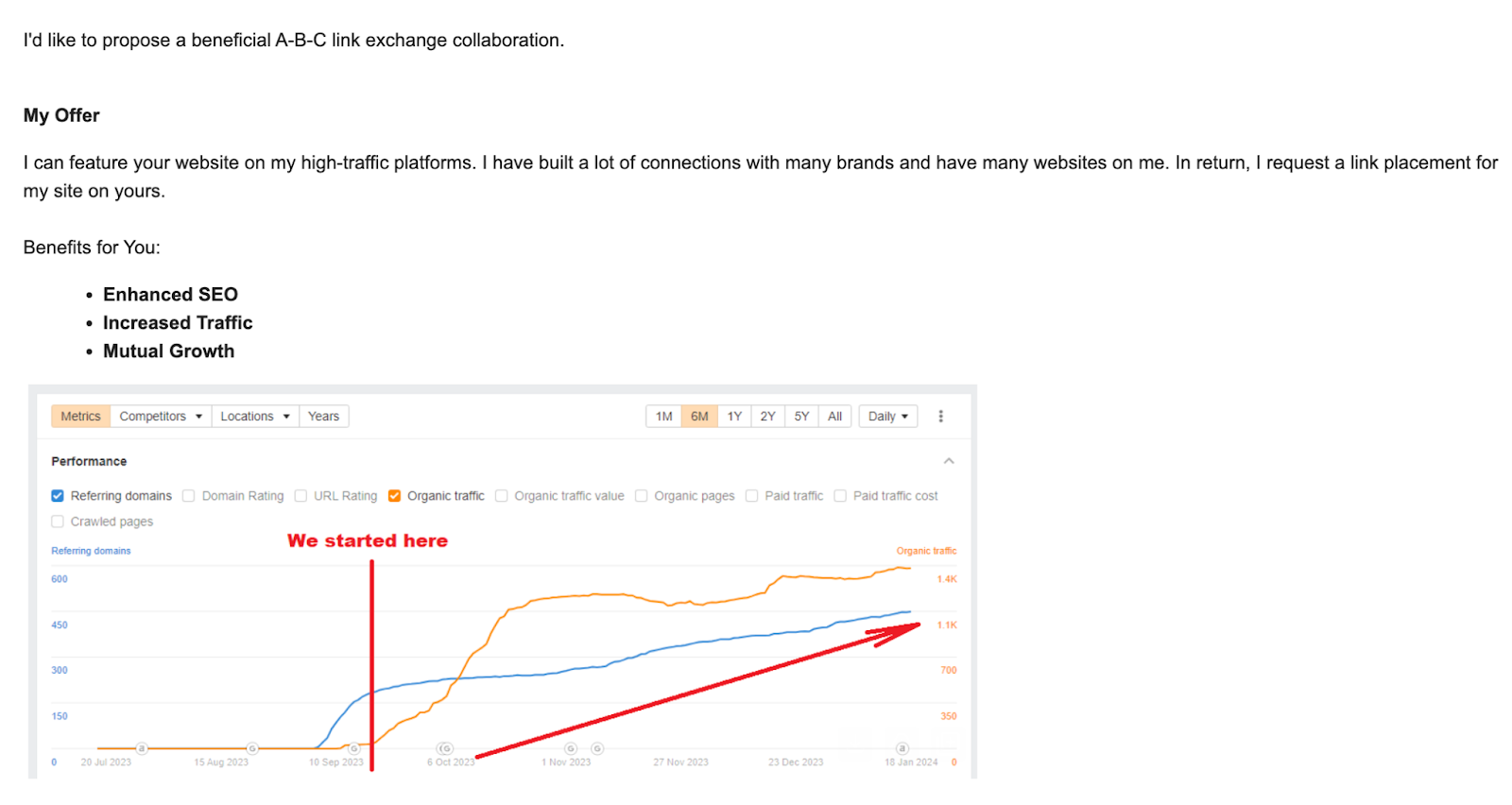Click the Mutual Growth bullet

(x=168, y=351)
